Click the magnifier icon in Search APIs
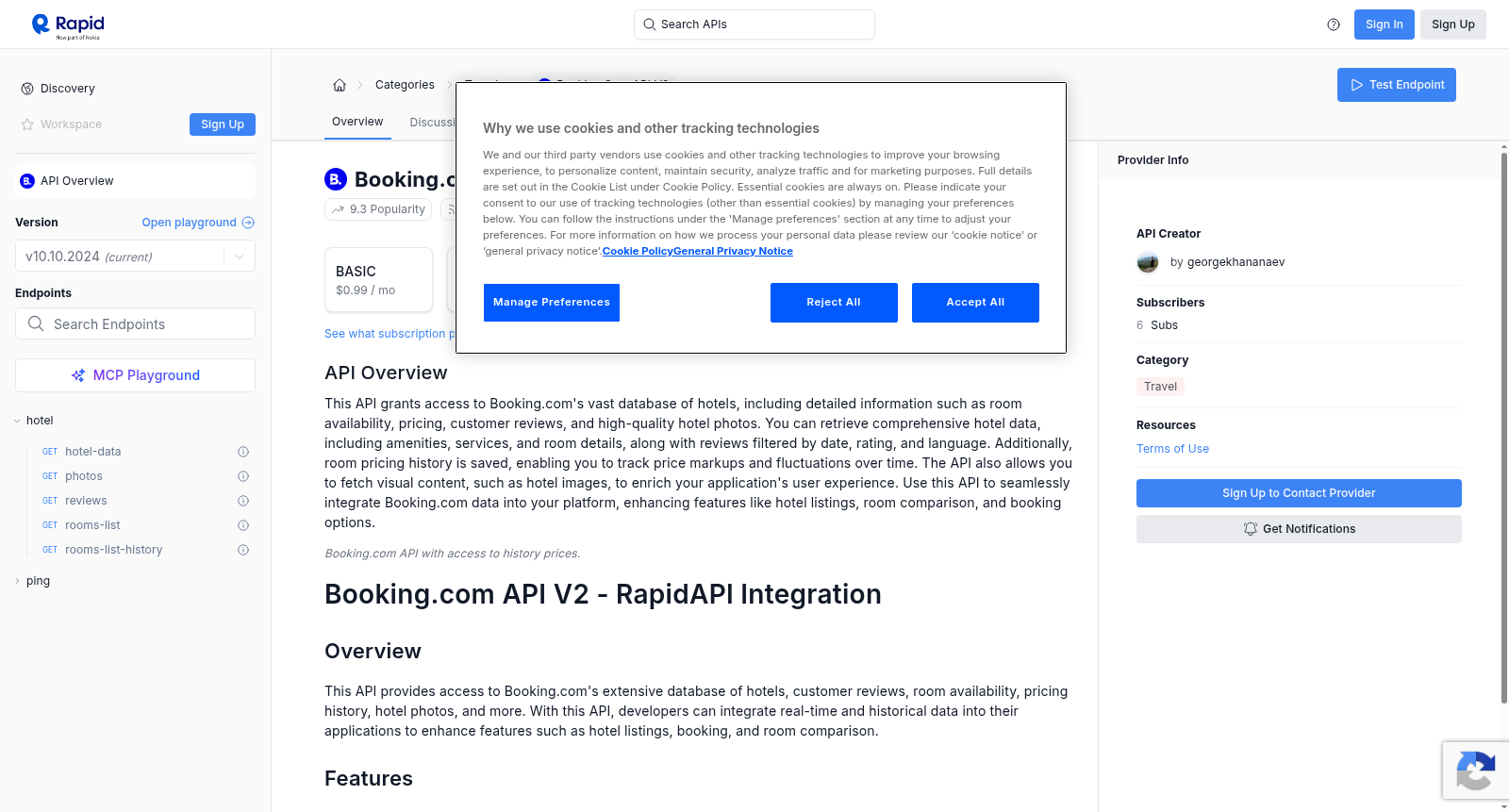This screenshot has width=1509, height=812. click(x=649, y=25)
